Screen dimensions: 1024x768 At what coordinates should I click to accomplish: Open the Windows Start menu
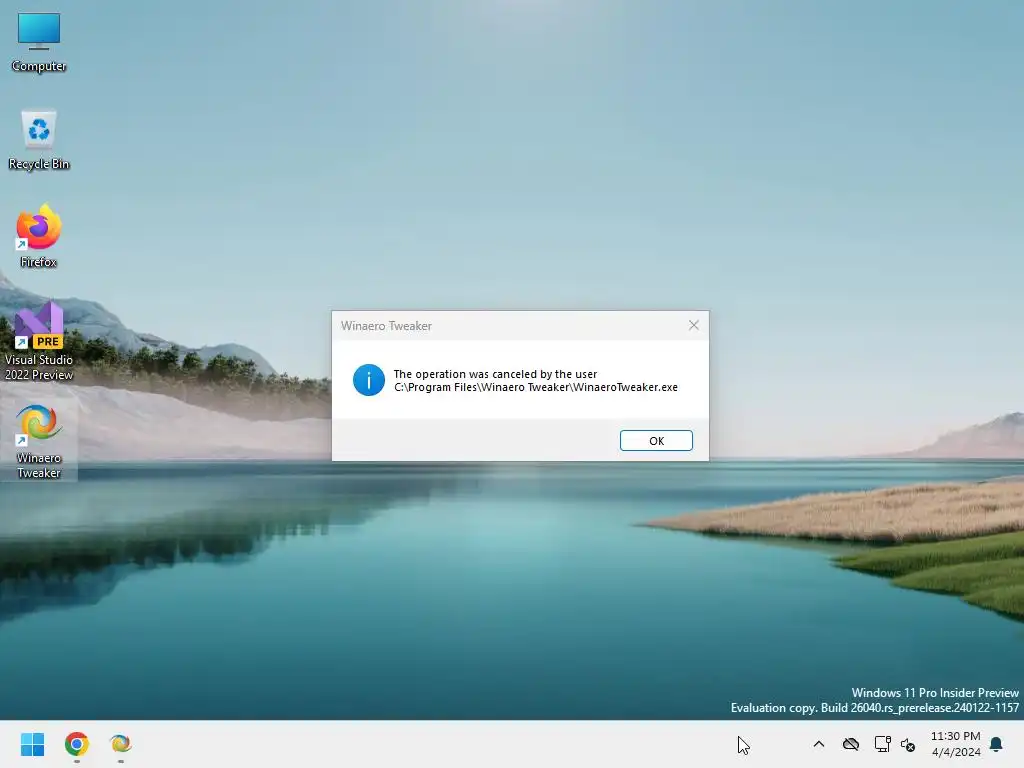click(x=32, y=744)
